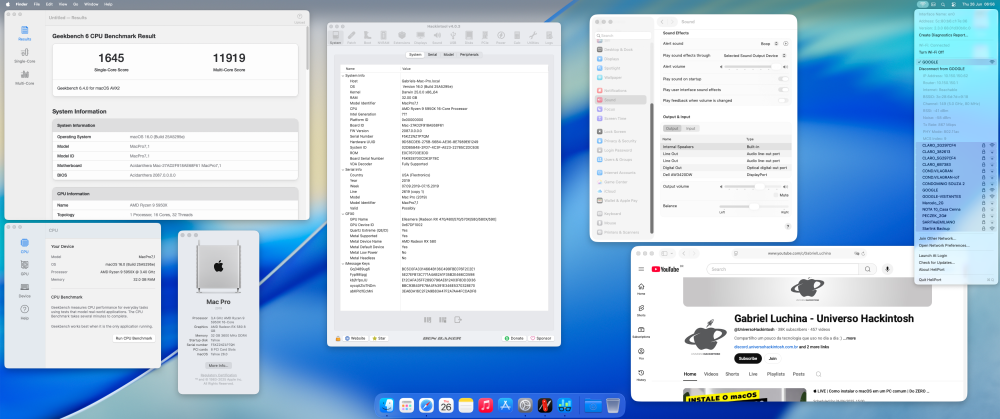Open Safari sidebar dropdown arrow

[671, 253]
